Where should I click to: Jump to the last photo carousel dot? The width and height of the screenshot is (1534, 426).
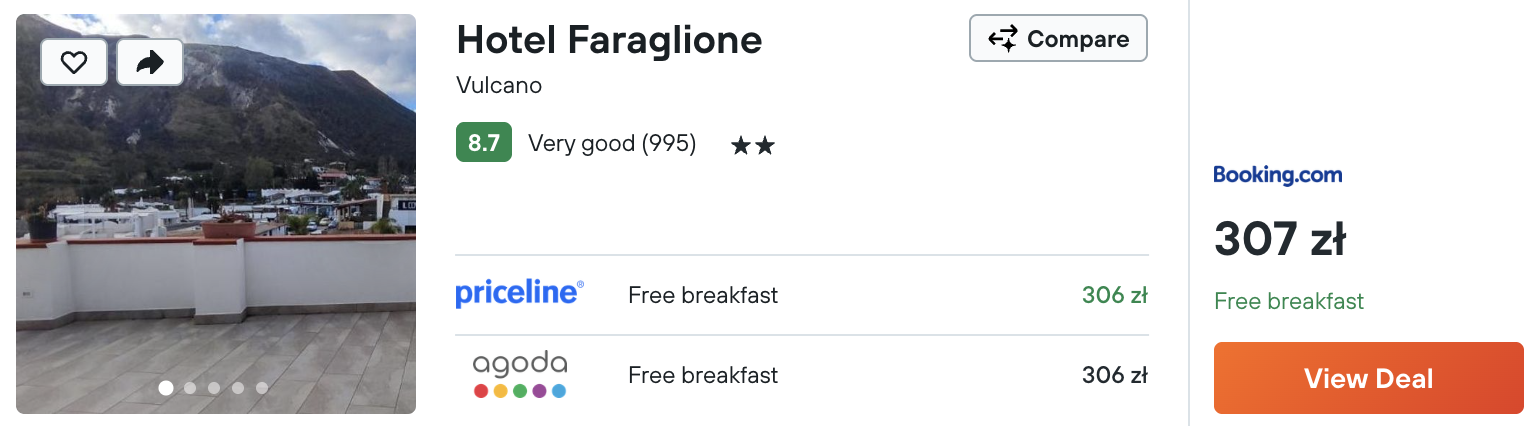click(262, 388)
